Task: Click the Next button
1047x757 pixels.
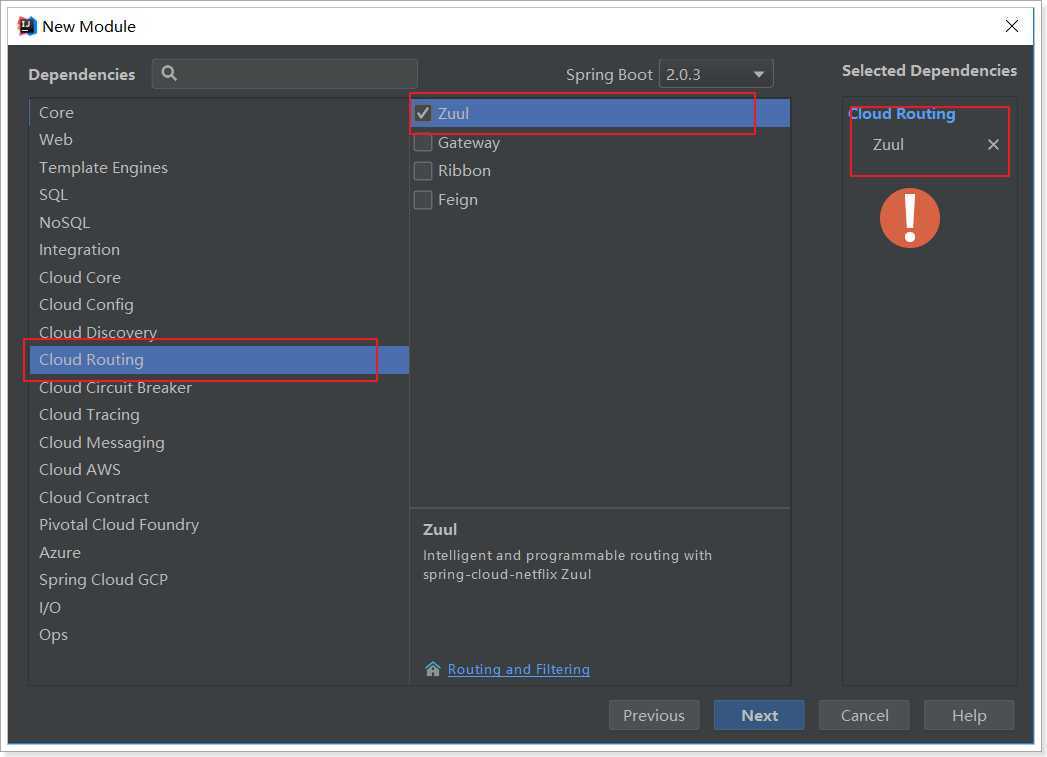Action: pyautogui.click(x=759, y=715)
